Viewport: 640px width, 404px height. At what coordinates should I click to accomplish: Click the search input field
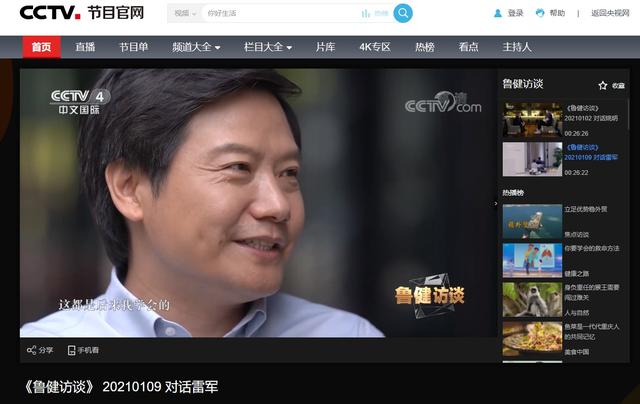[280, 13]
